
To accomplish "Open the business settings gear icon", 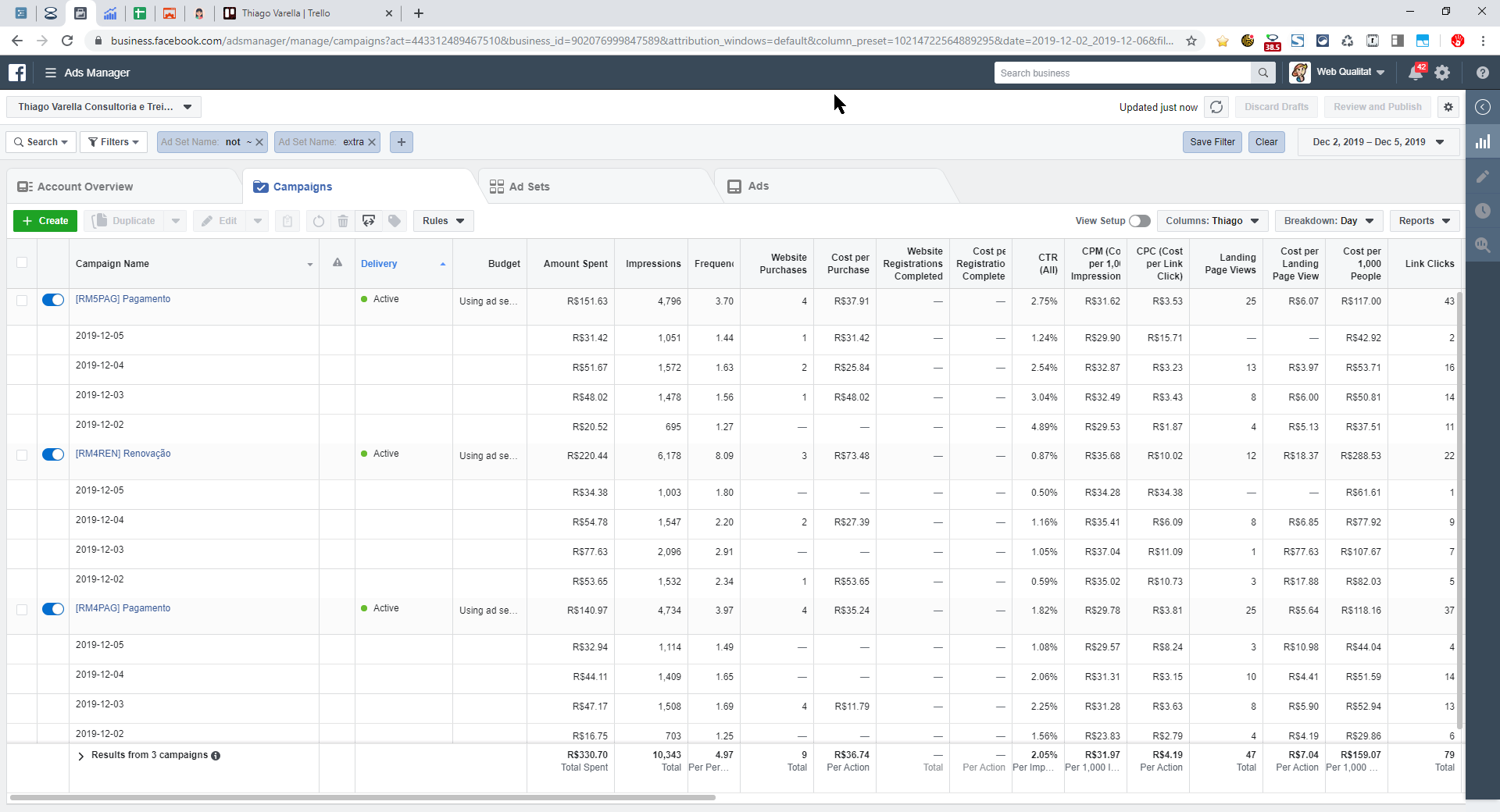I will [1442, 73].
